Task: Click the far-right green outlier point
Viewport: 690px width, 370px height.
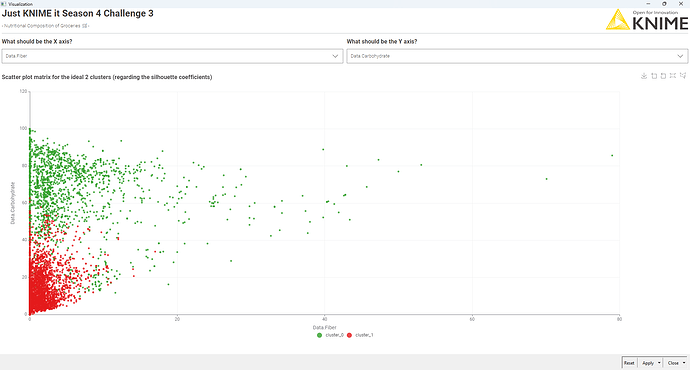Action: (x=612, y=155)
